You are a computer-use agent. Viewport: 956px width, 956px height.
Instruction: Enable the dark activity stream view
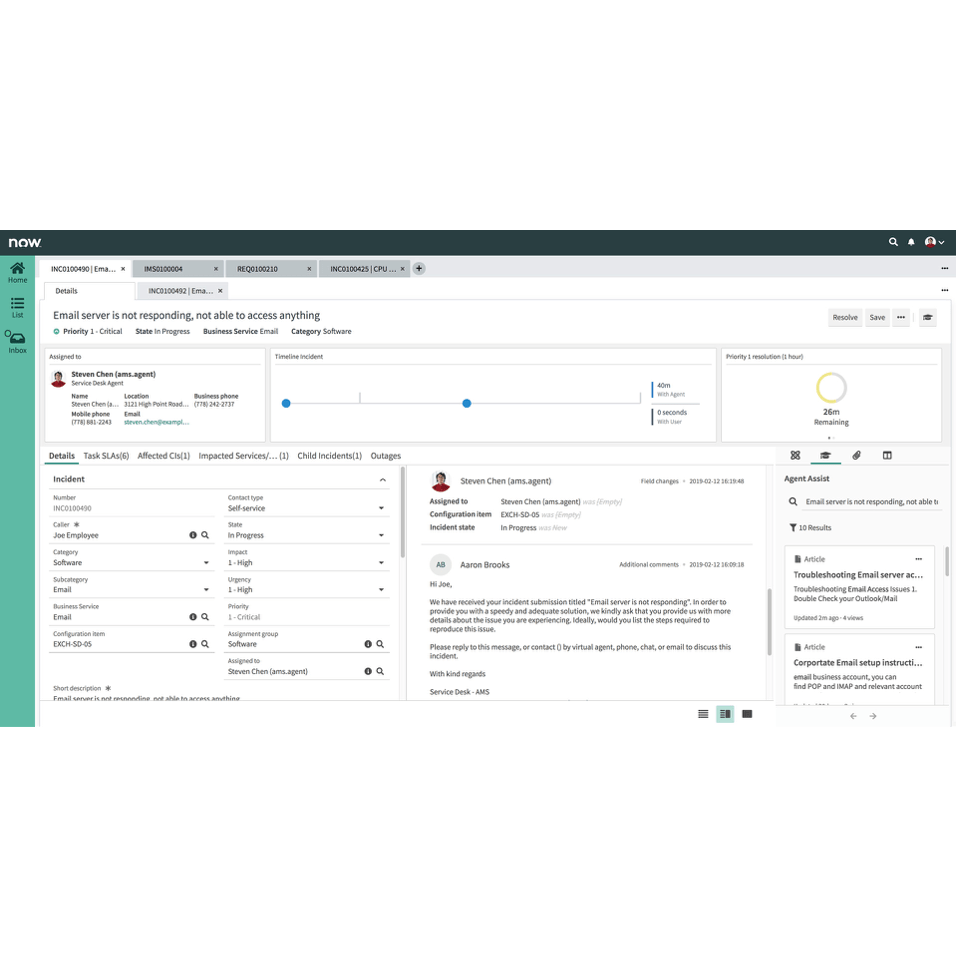tap(746, 714)
